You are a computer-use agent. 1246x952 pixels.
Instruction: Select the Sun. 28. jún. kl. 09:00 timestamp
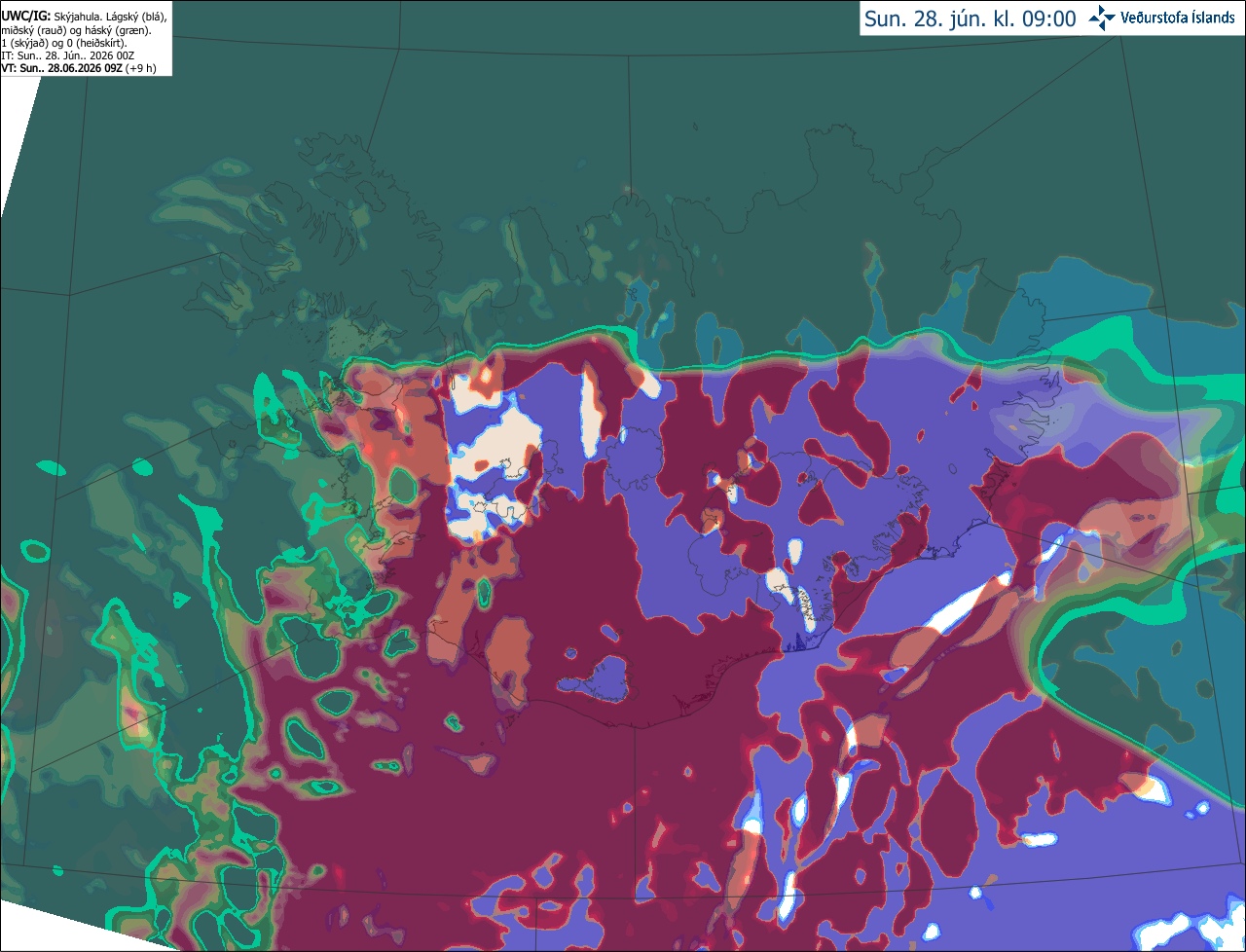coord(970,18)
